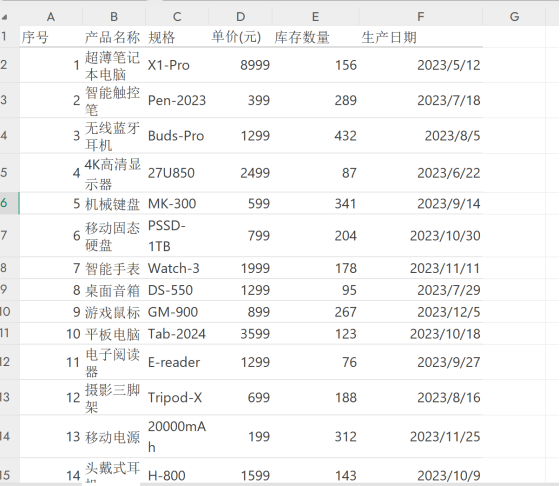Select the 机械键盘 product cell
The image size is (560, 486).
pos(114,204)
